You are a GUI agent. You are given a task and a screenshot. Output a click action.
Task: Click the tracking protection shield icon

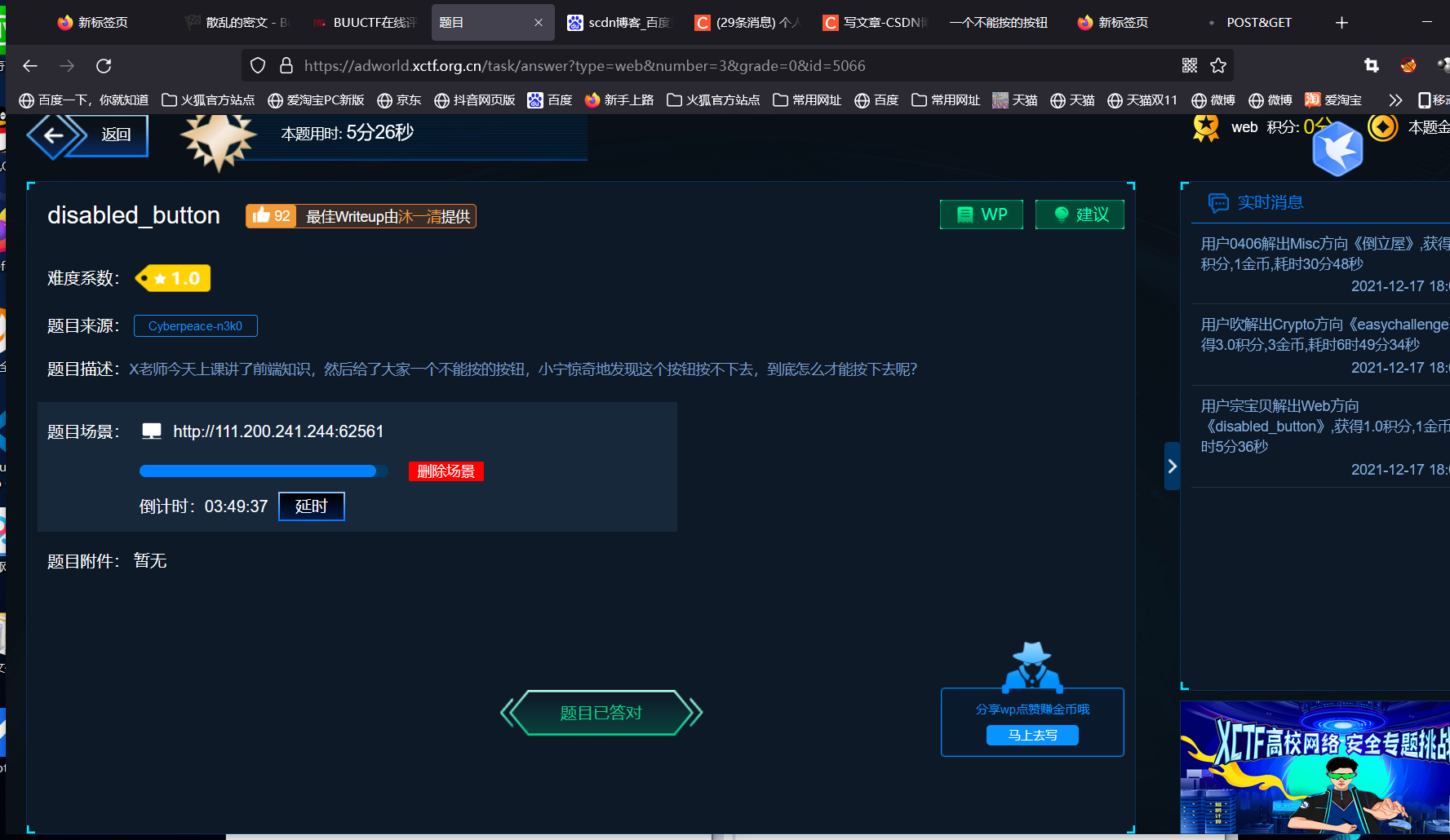pyautogui.click(x=257, y=65)
